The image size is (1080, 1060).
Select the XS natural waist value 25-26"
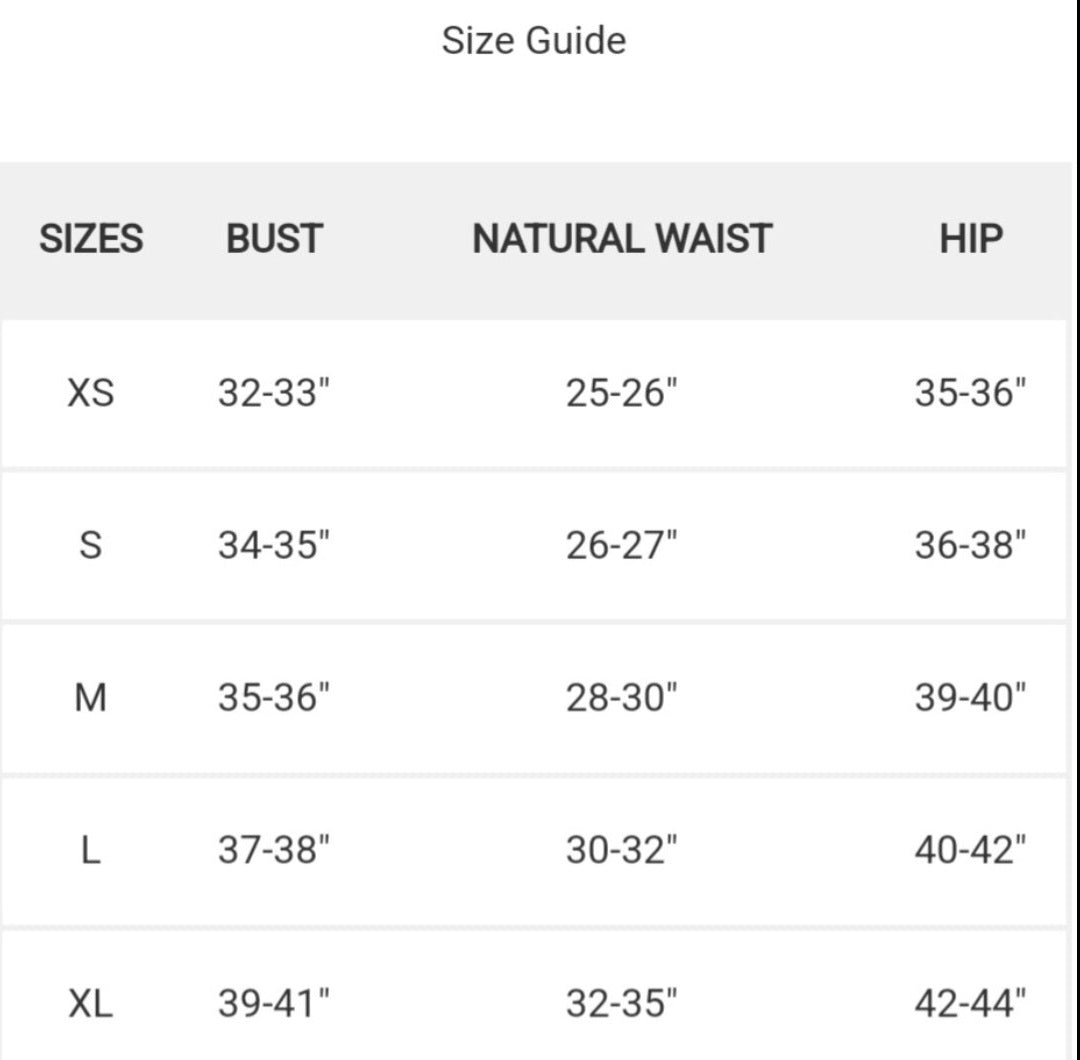[622, 393]
